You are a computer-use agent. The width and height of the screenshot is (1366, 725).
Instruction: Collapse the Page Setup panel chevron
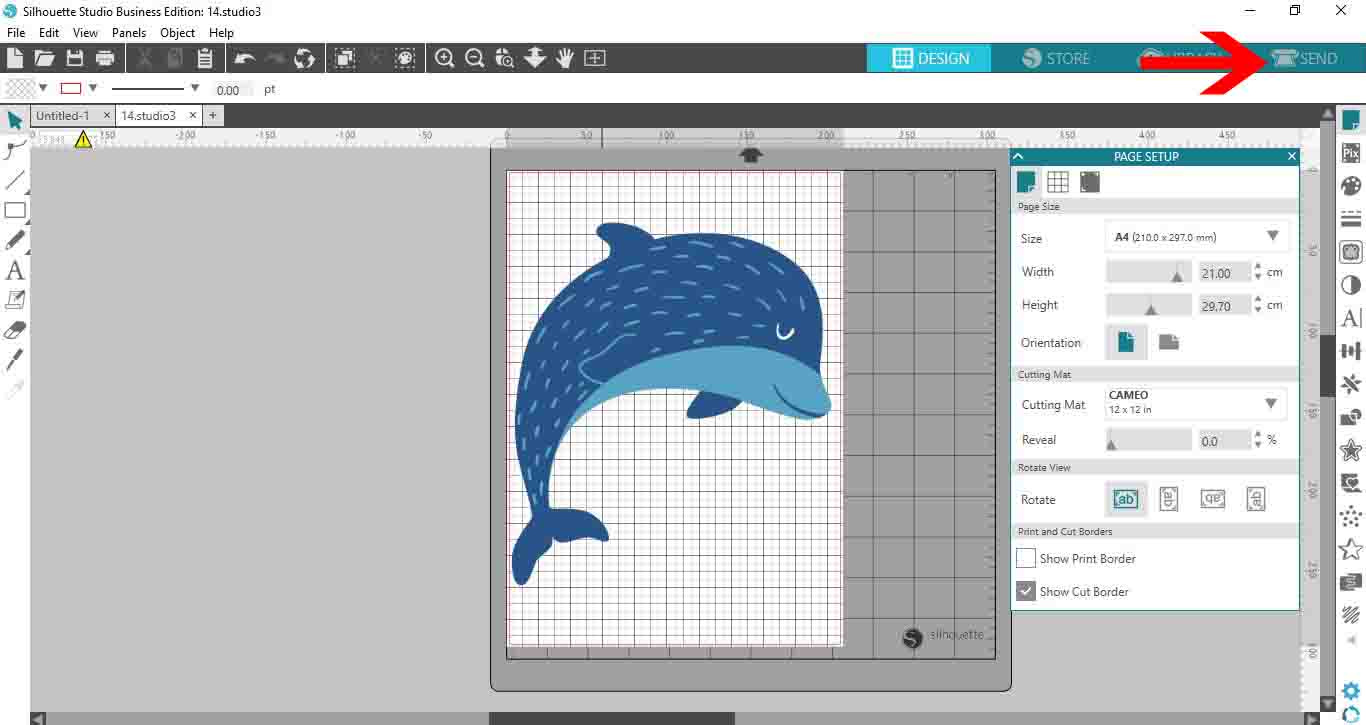click(x=1018, y=156)
